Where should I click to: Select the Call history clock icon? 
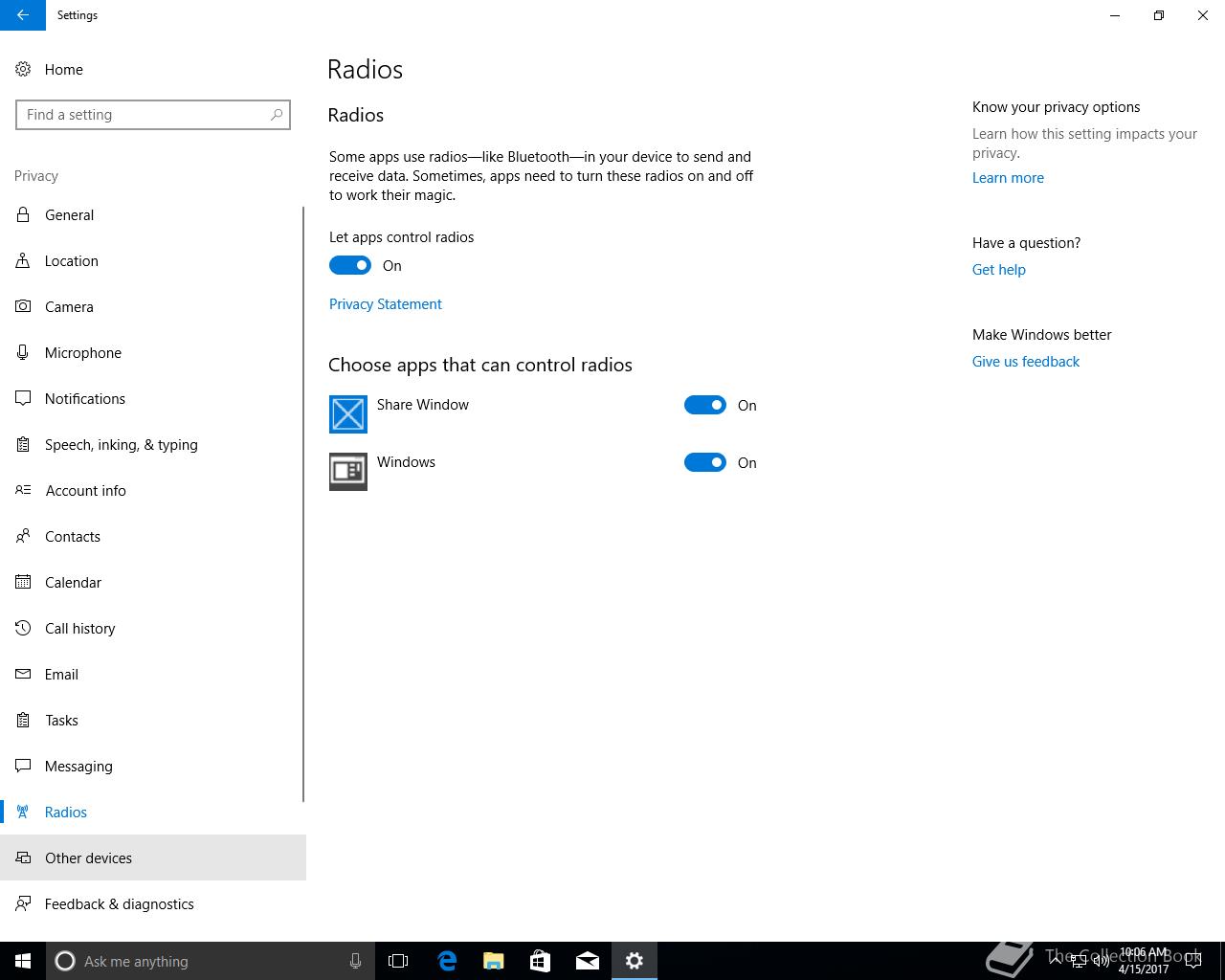tap(23, 628)
